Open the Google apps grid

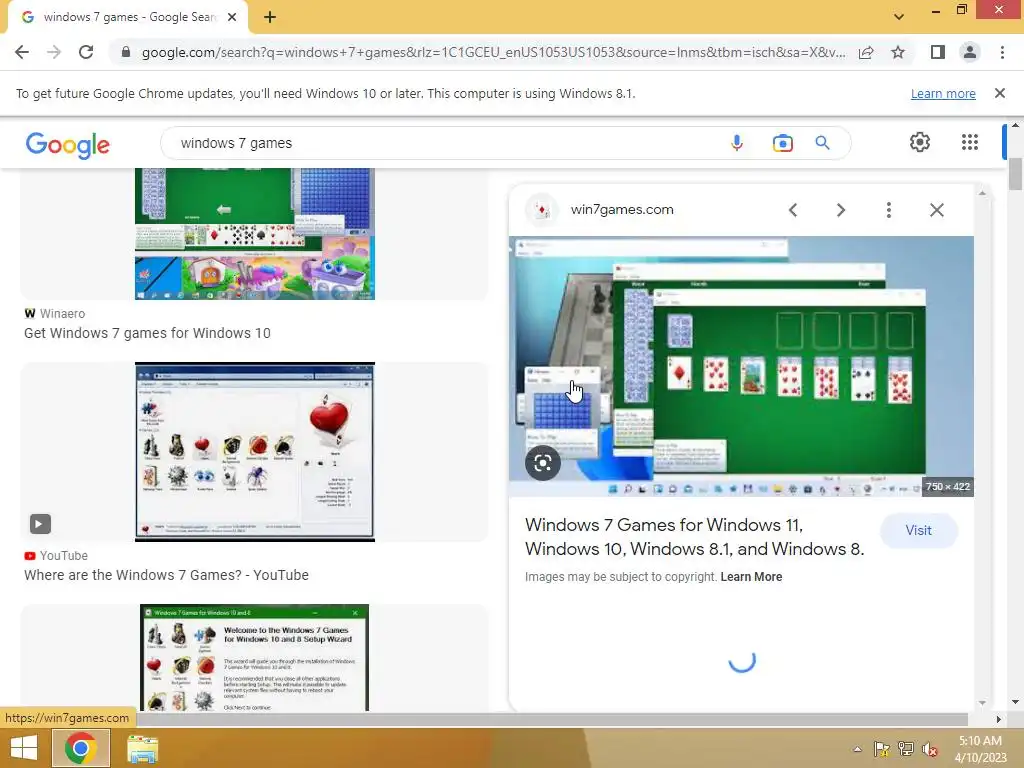970,142
